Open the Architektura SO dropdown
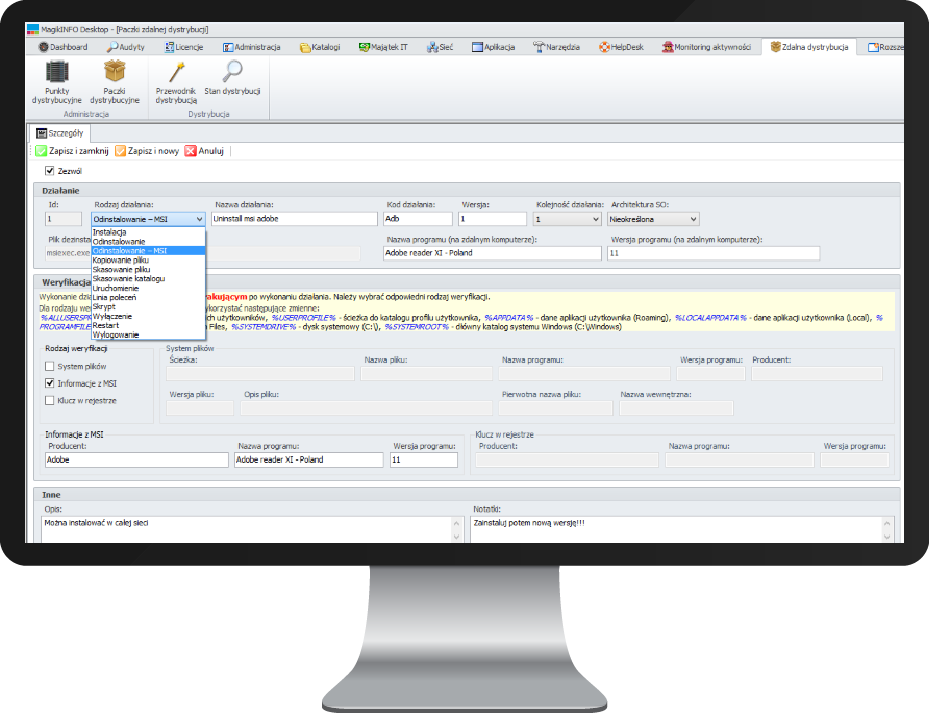Image resolution: width=929 pixels, height=713 pixels. [693, 219]
